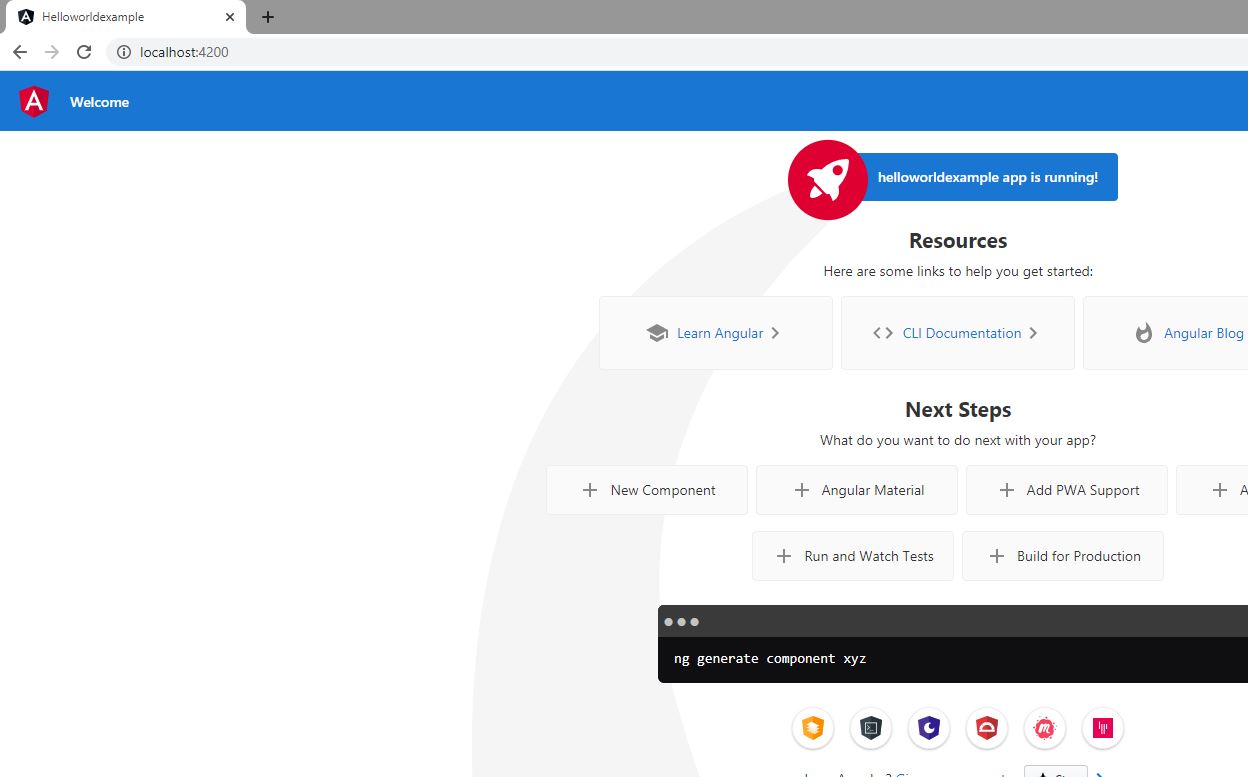Open the dark CLI terminal shield icon

[871, 728]
